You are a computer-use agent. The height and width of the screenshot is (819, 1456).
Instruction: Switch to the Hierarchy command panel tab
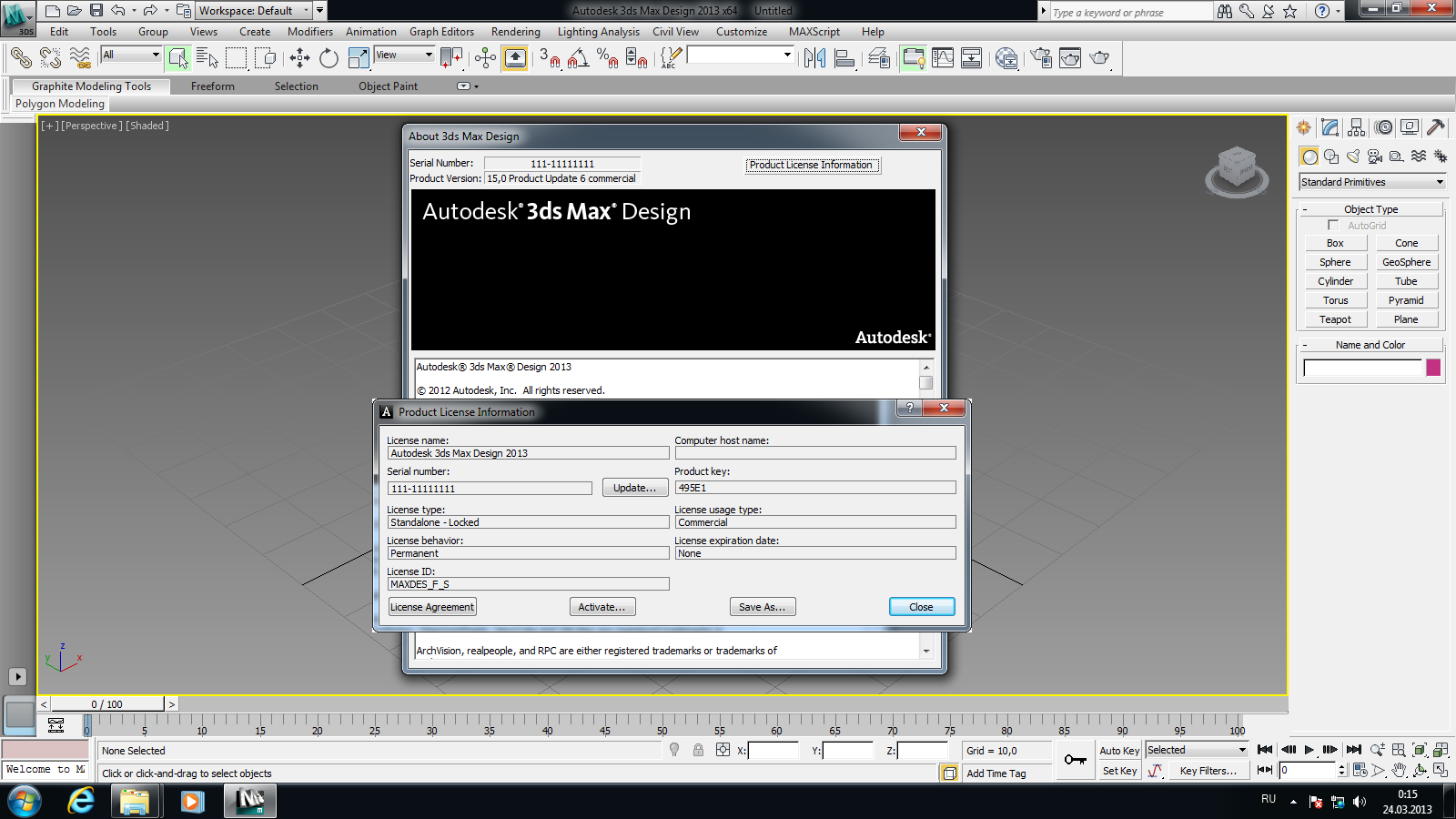click(x=1357, y=127)
